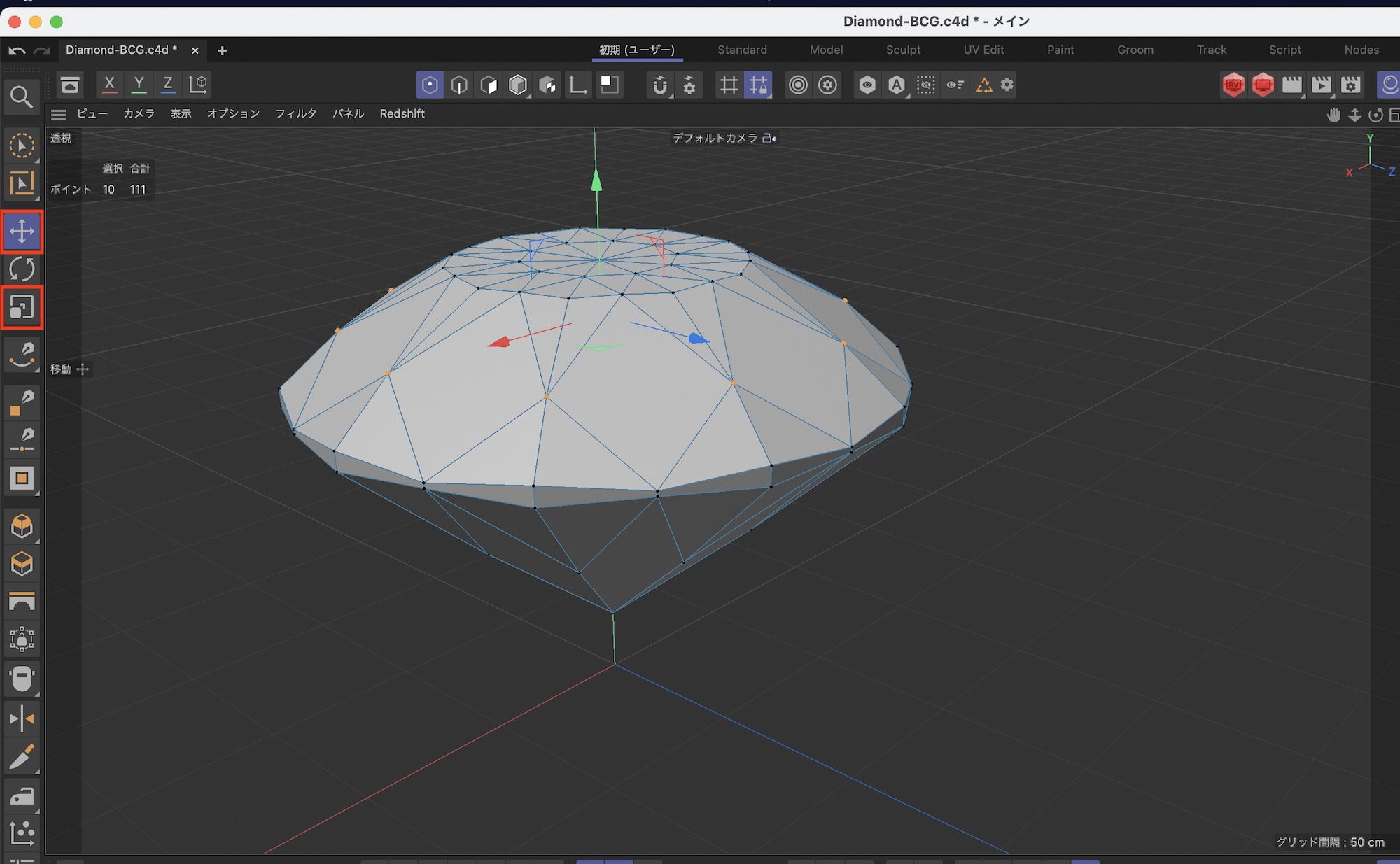Viewport: 1400px width, 864px height.
Task: Click the magnifier search icon
Action: point(22,97)
